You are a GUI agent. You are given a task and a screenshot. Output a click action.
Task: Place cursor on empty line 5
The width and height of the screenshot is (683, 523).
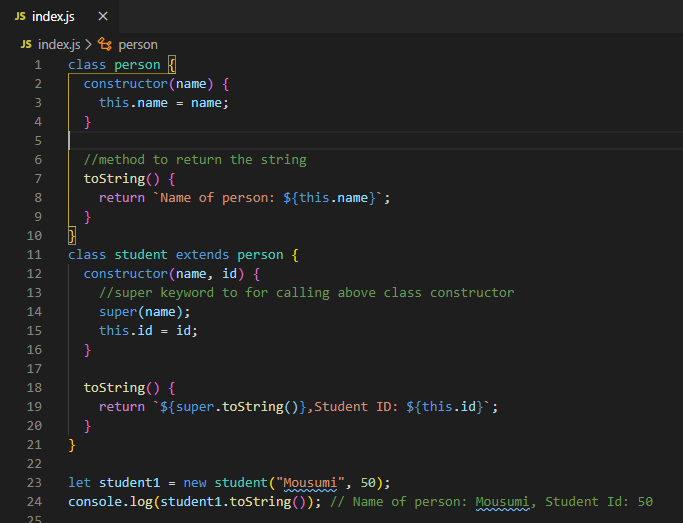375,141
